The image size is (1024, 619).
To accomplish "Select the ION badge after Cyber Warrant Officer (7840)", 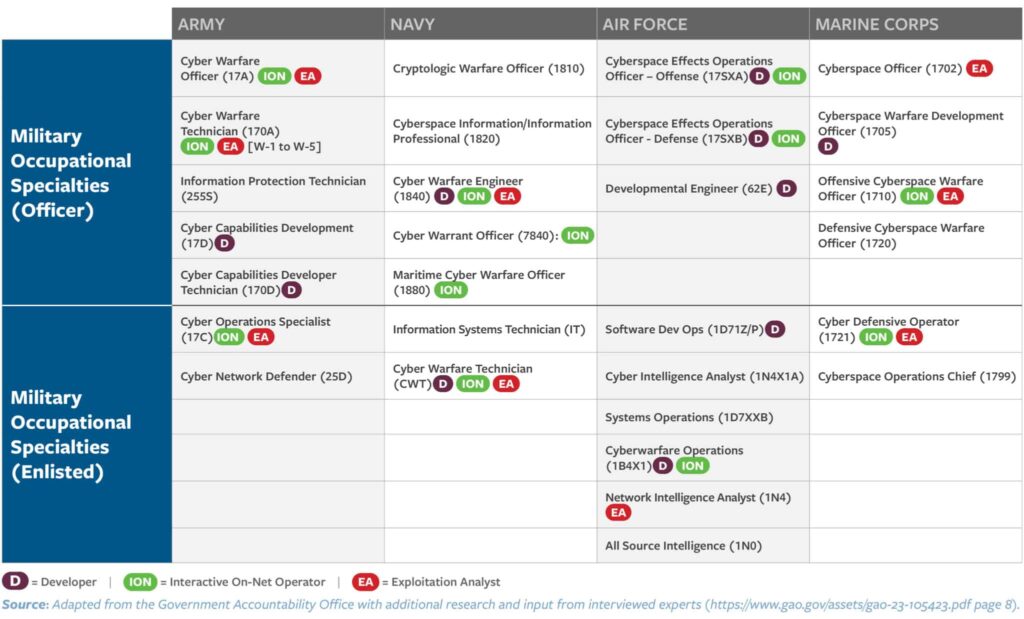I will coord(577,235).
